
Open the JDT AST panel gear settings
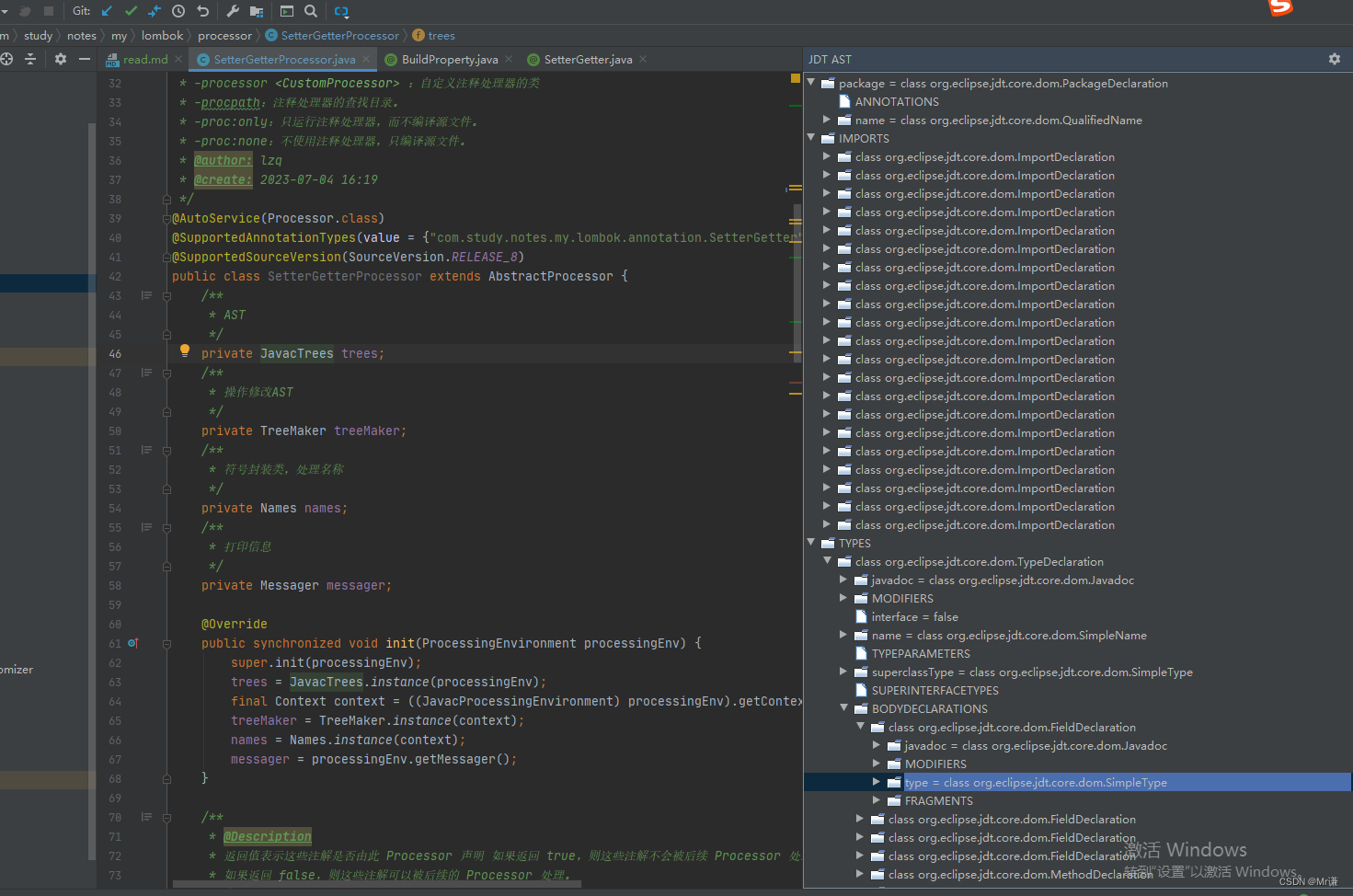[1335, 59]
